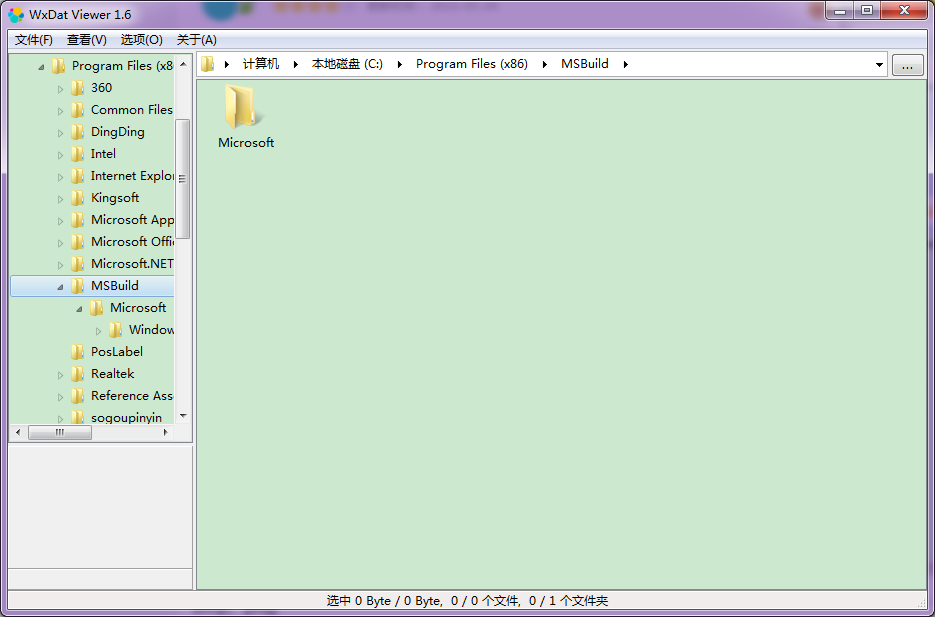Open the Microsoft folder icon in file pane
The image size is (935, 617).
(242, 108)
